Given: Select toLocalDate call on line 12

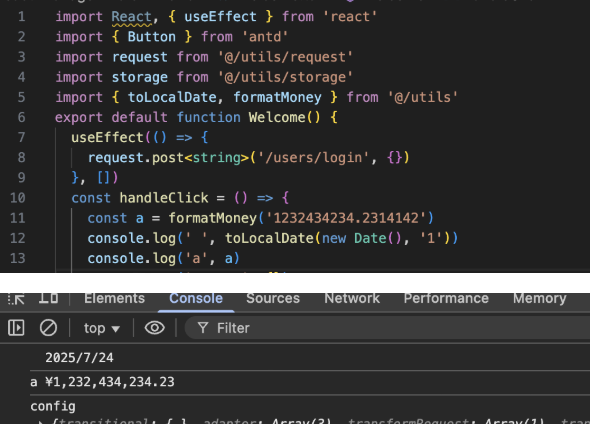Looking at the screenshot, I should pyautogui.click(x=269, y=239).
